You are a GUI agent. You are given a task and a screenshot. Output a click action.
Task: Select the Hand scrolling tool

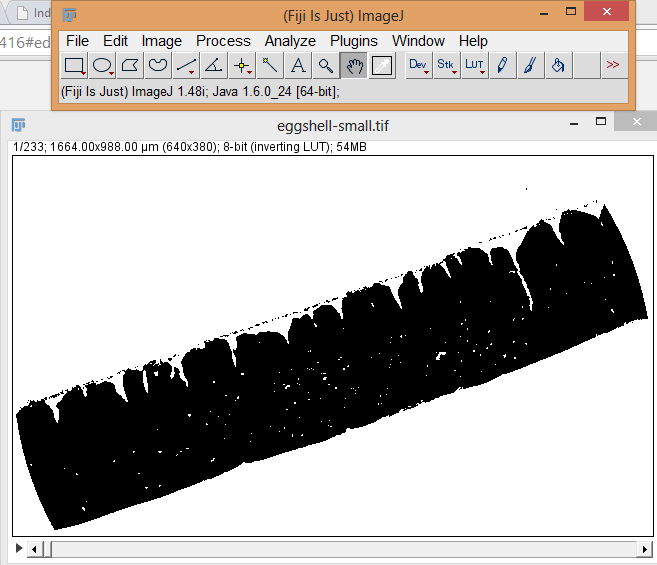pos(354,65)
